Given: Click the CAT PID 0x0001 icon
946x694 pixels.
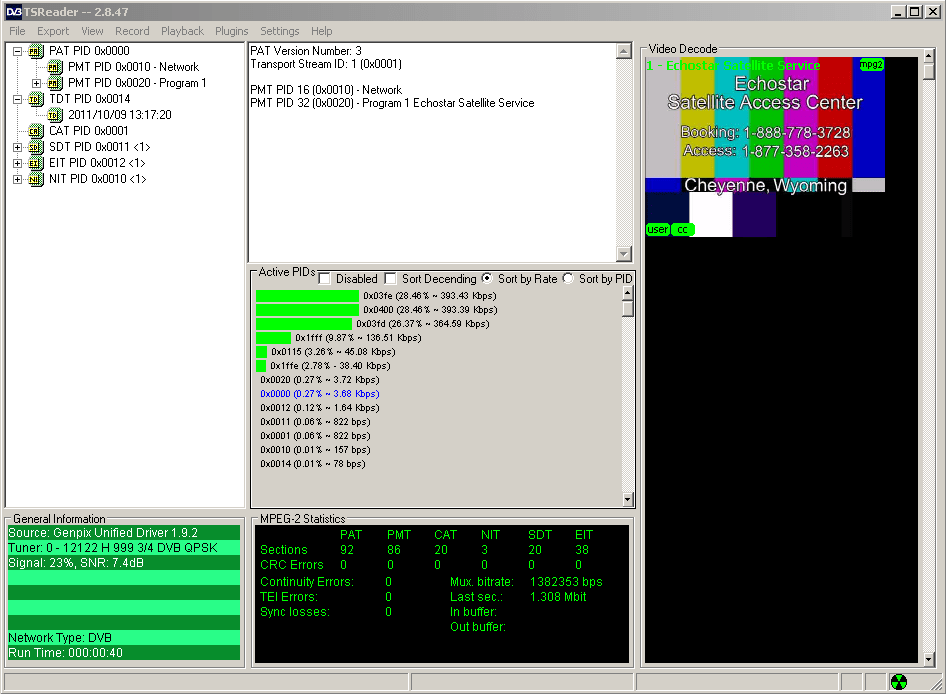Looking at the screenshot, I should pos(36,131).
